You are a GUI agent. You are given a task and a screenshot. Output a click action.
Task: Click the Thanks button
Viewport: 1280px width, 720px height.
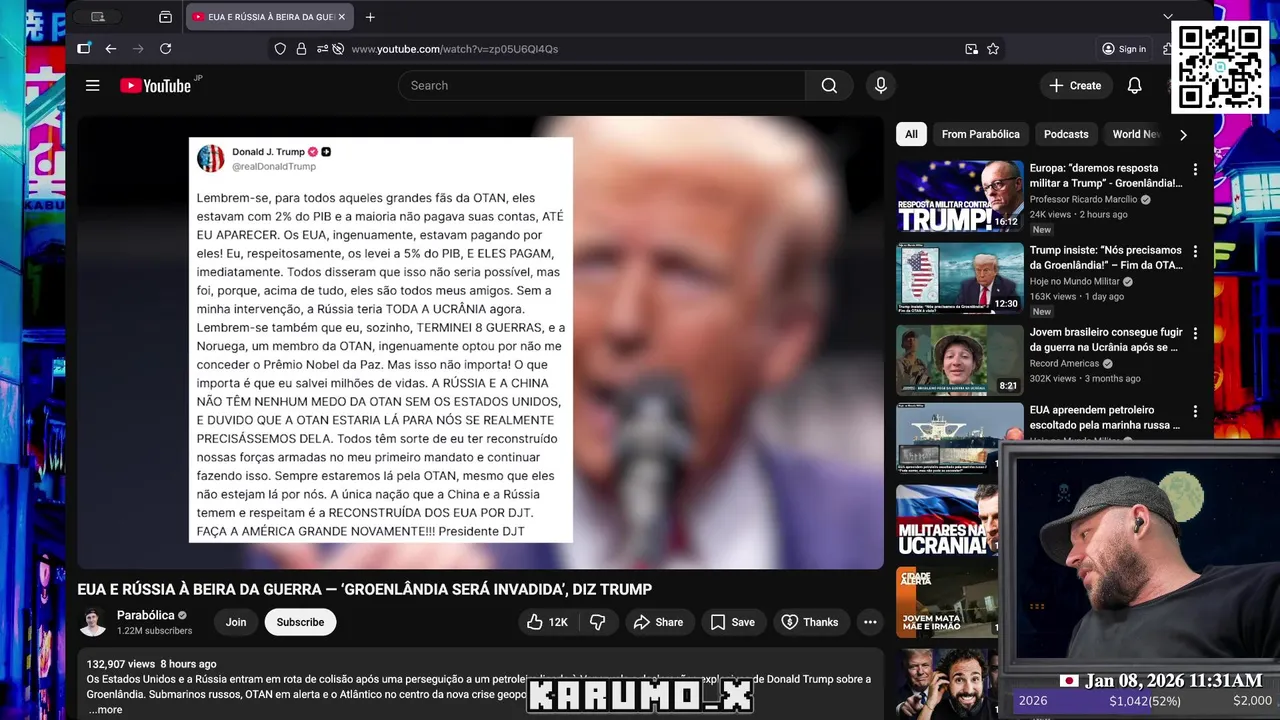click(810, 622)
